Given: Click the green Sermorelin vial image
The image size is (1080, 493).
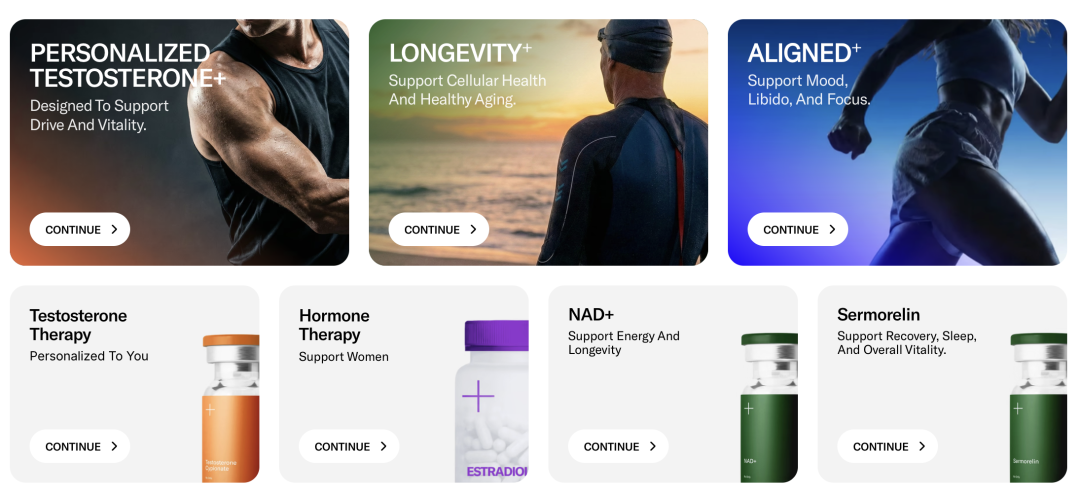Looking at the screenshot, I should [x=1039, y=407].
